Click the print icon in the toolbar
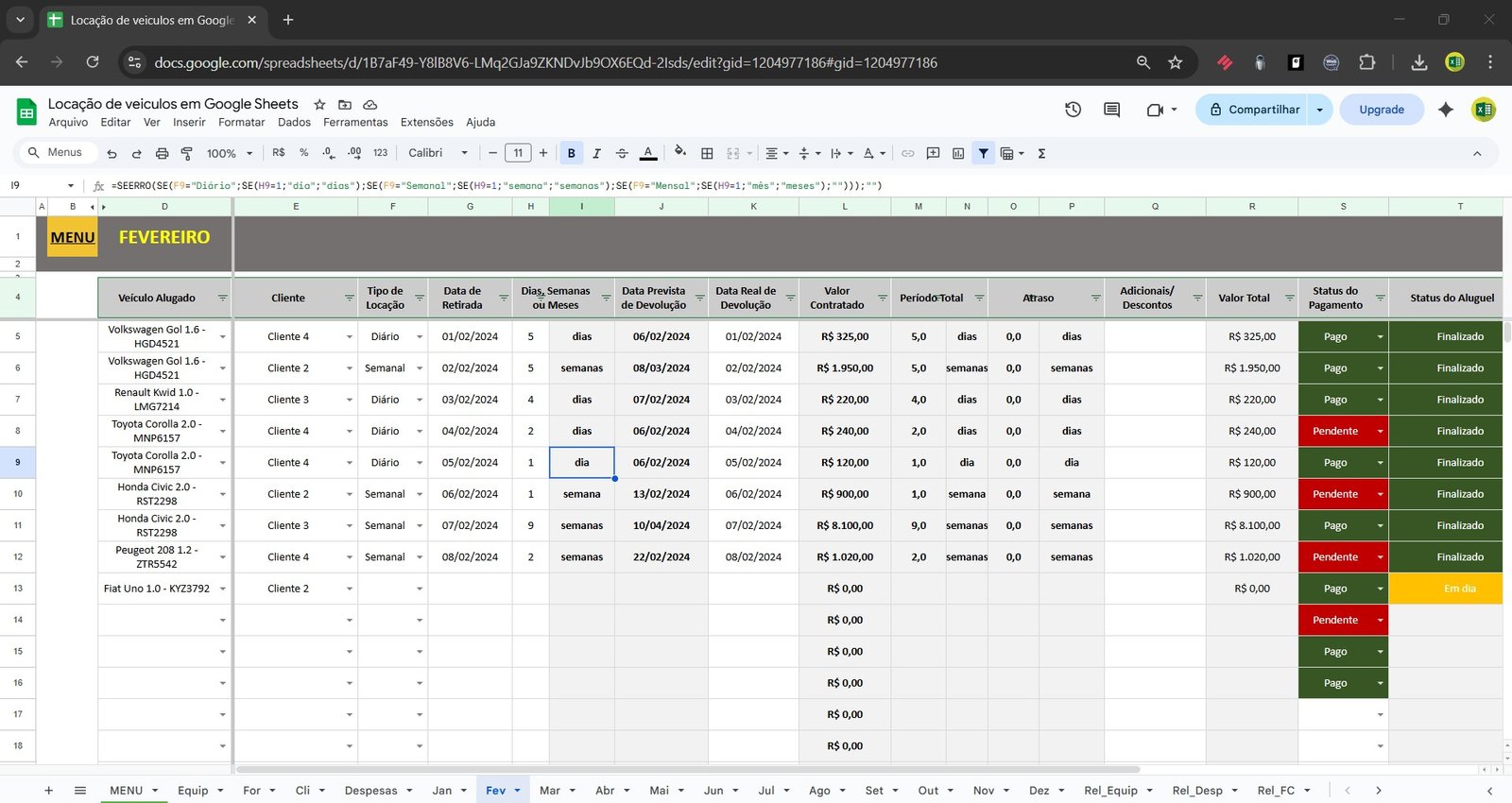 pyautogui.click(x=162, y=153)
